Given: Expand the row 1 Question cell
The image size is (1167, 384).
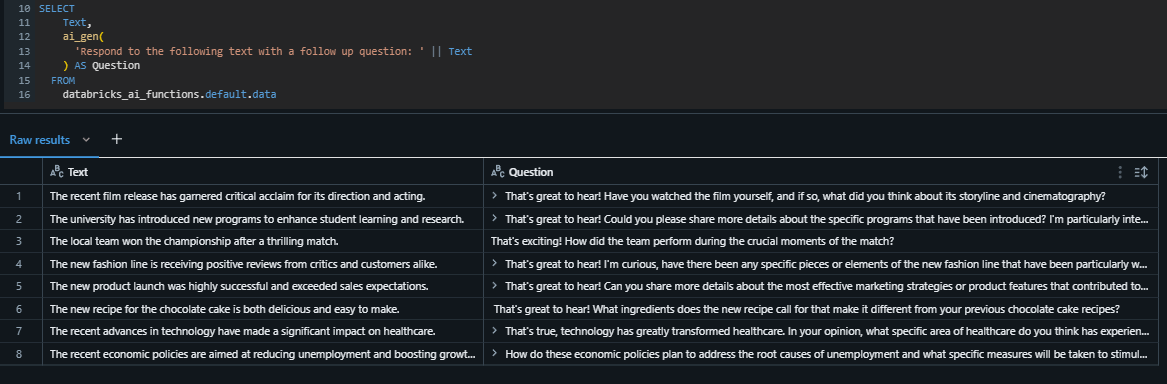Looking at the screenshot, I should [495, 196].
